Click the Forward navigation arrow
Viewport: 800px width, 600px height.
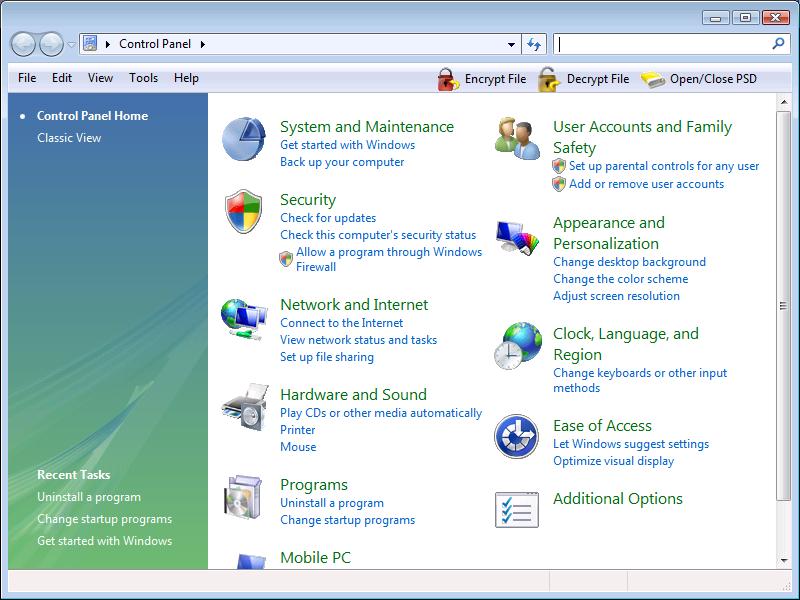[52, 44]
